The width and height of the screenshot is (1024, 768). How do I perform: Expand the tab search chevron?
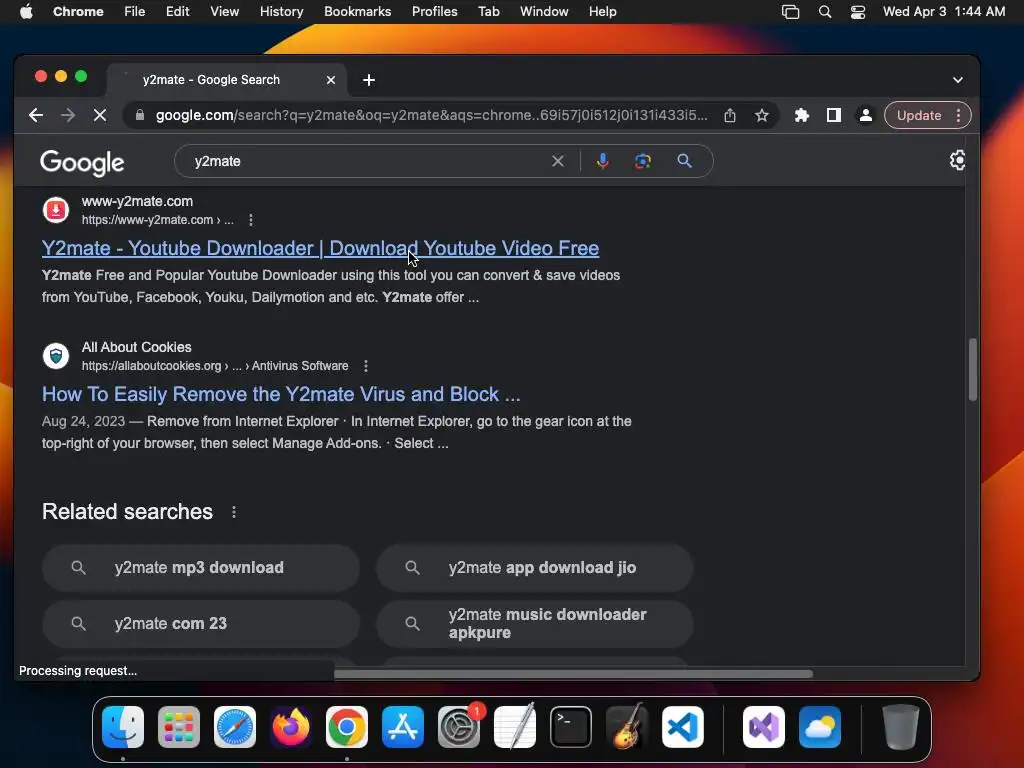957,80
